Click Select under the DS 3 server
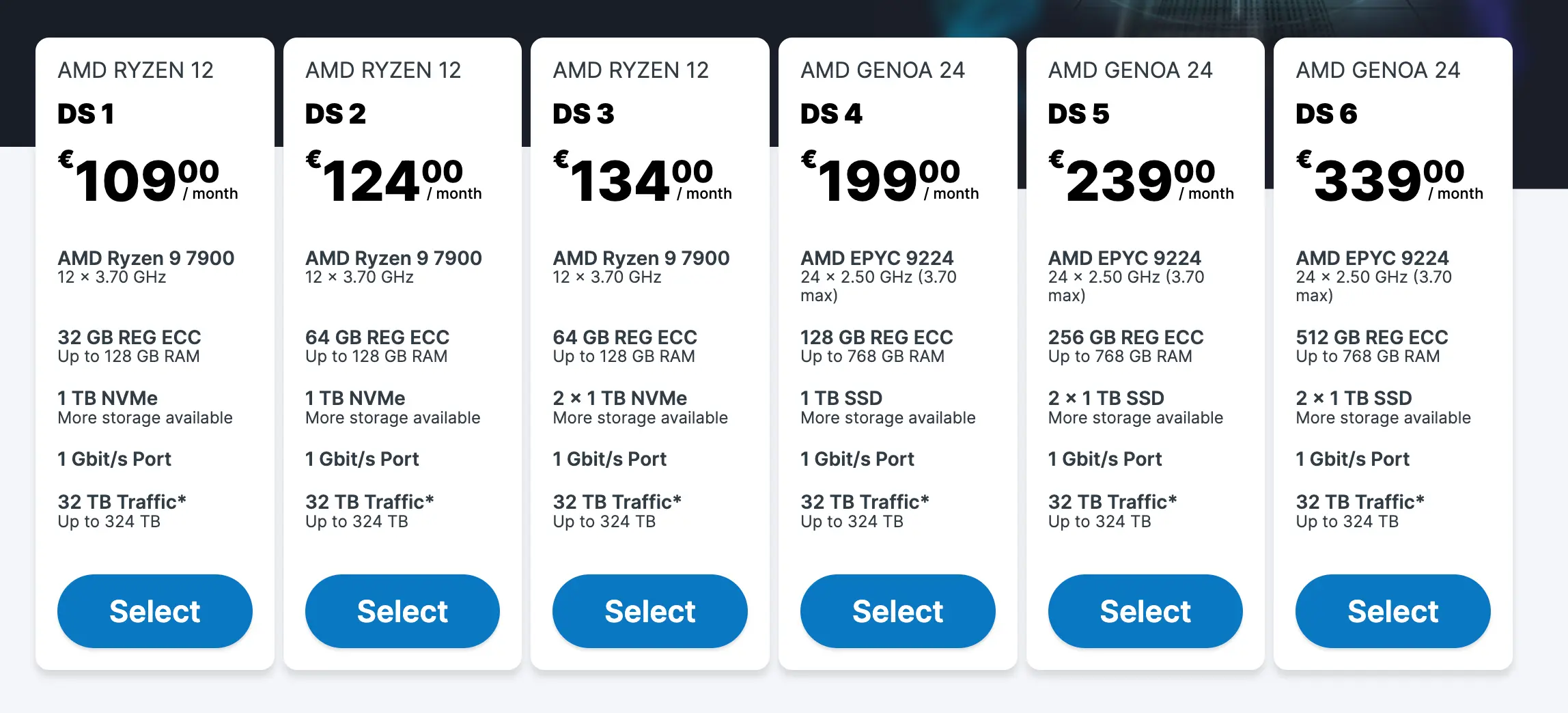1568x713 pixels. click(x=649, y=611)
